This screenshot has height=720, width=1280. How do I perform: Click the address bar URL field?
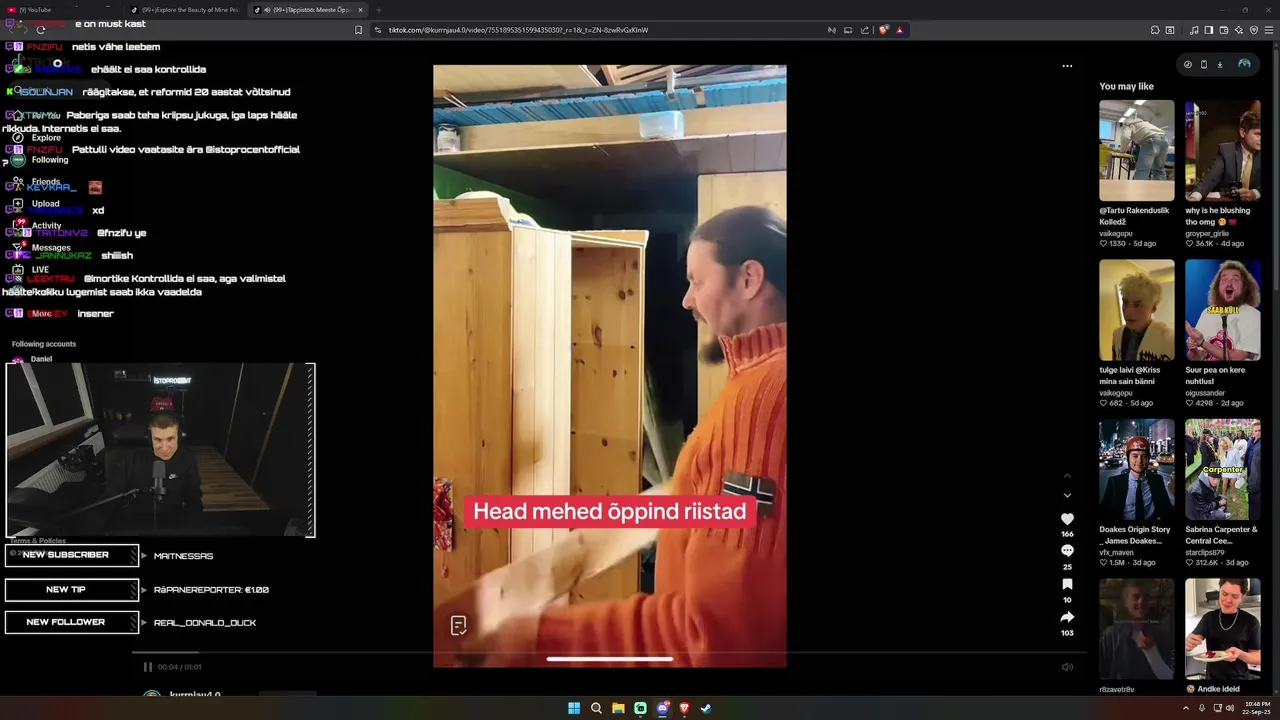click(600, 30)
